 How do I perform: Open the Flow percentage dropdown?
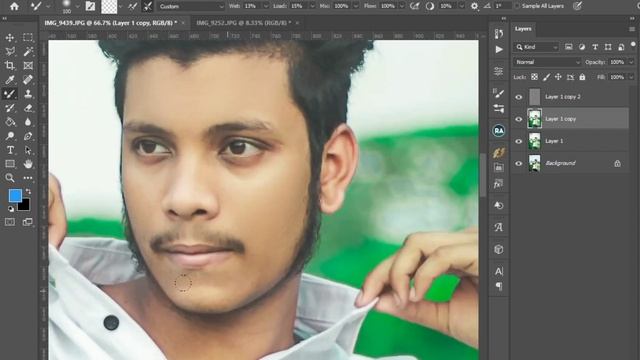[402, 6]
